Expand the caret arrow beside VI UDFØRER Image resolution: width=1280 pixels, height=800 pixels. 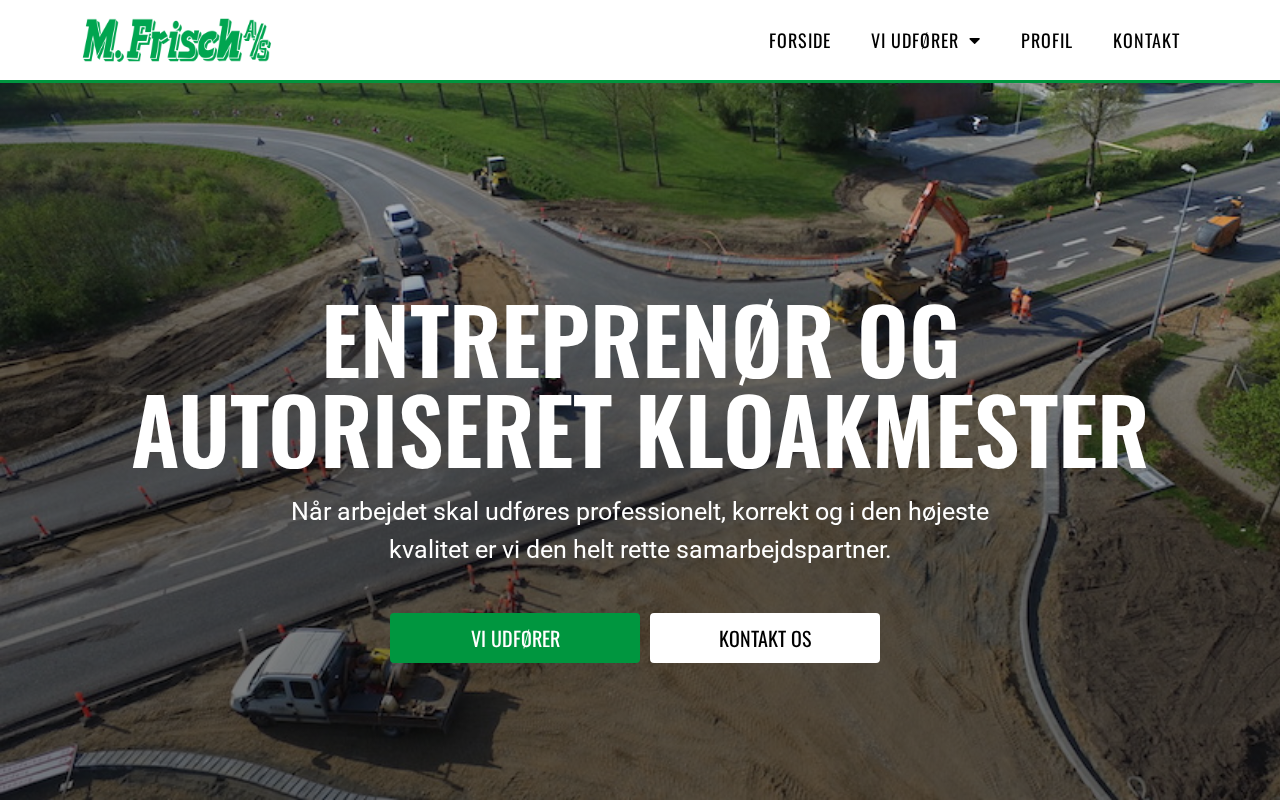(974, 40)
